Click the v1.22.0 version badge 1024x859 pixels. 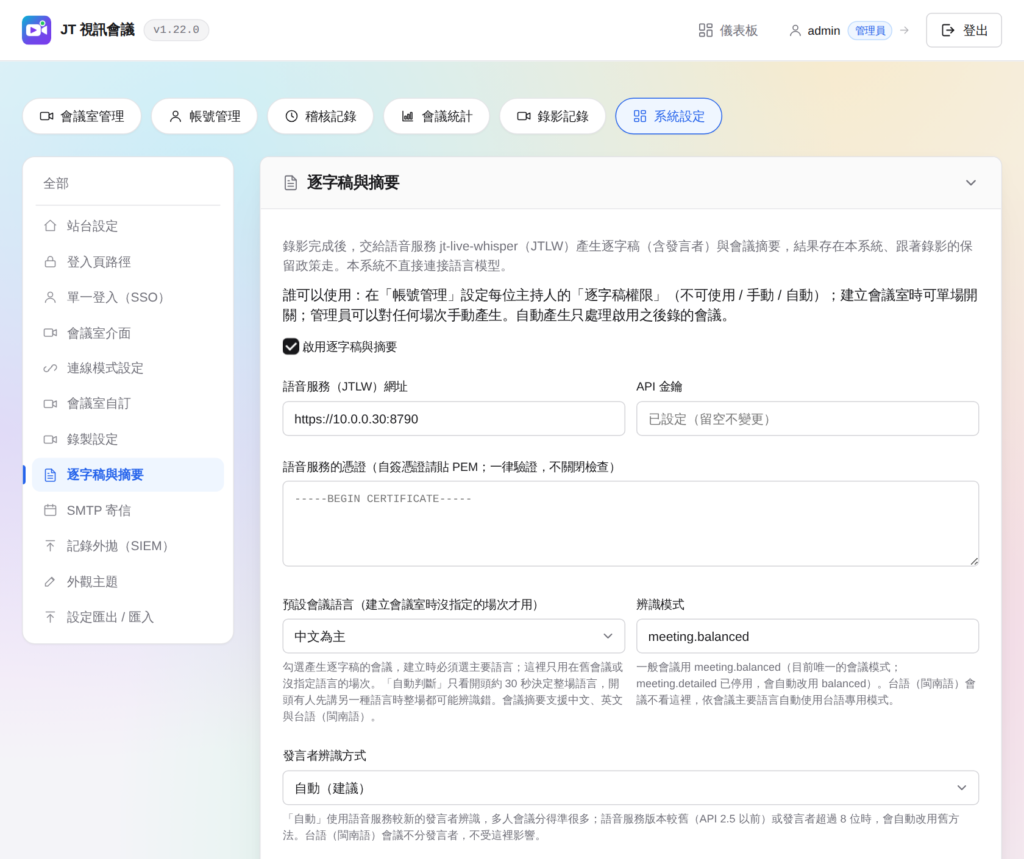176,30
